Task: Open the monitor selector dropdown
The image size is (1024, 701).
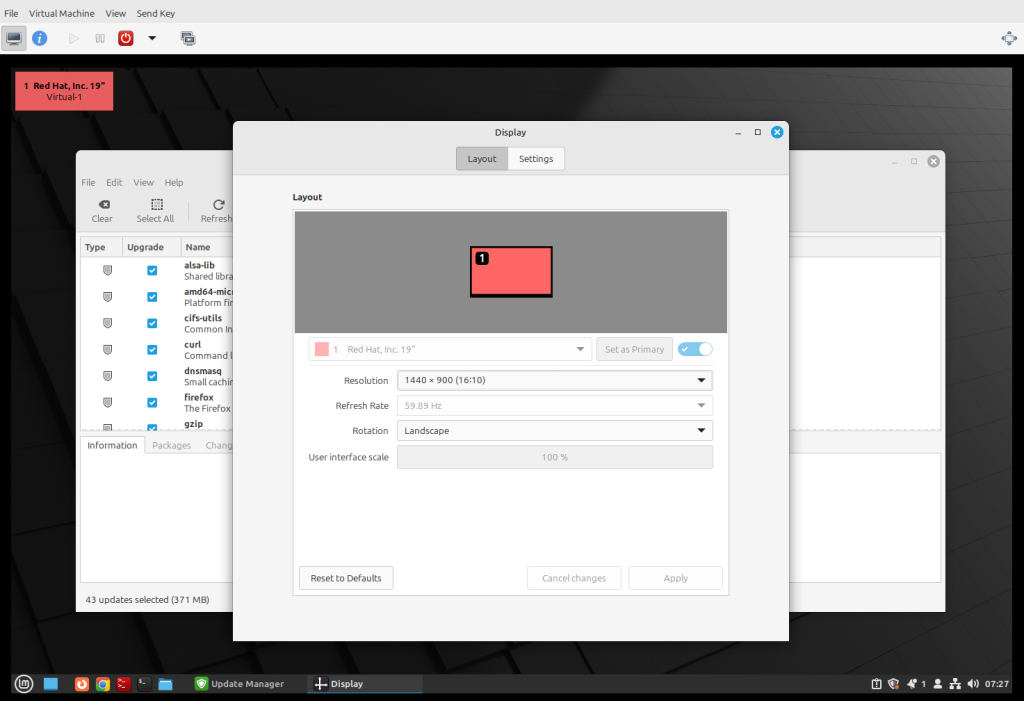Action: pyautogui.click(x=450, y=350)
